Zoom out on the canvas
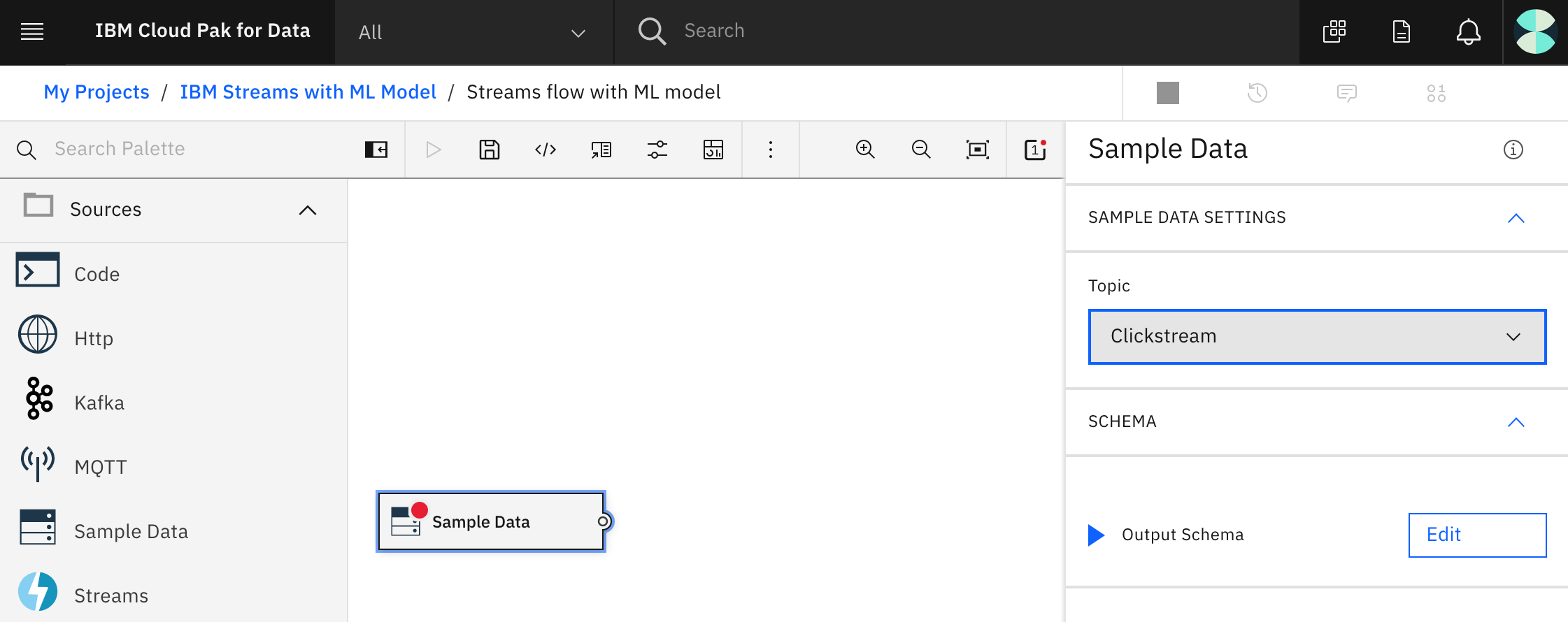Viewport: 1568px width, 622px height. tap(922, 150)
